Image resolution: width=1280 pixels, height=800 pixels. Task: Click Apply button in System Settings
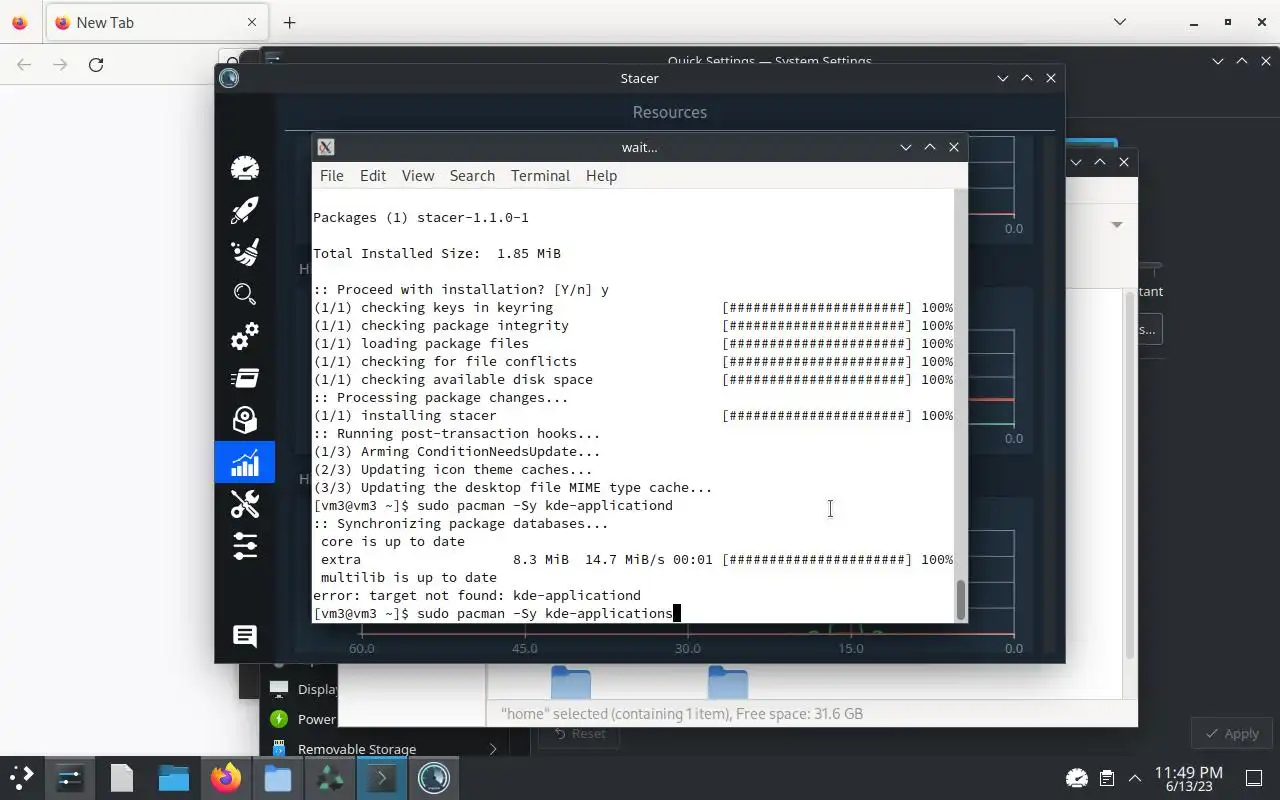coord(1230,733)
